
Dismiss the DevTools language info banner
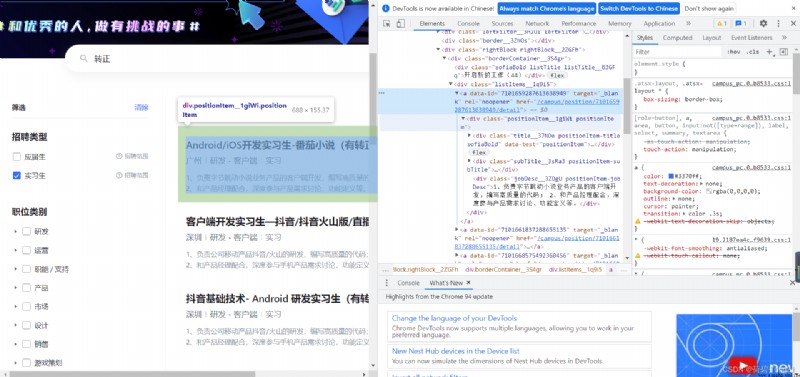click(x=792, y=8)
